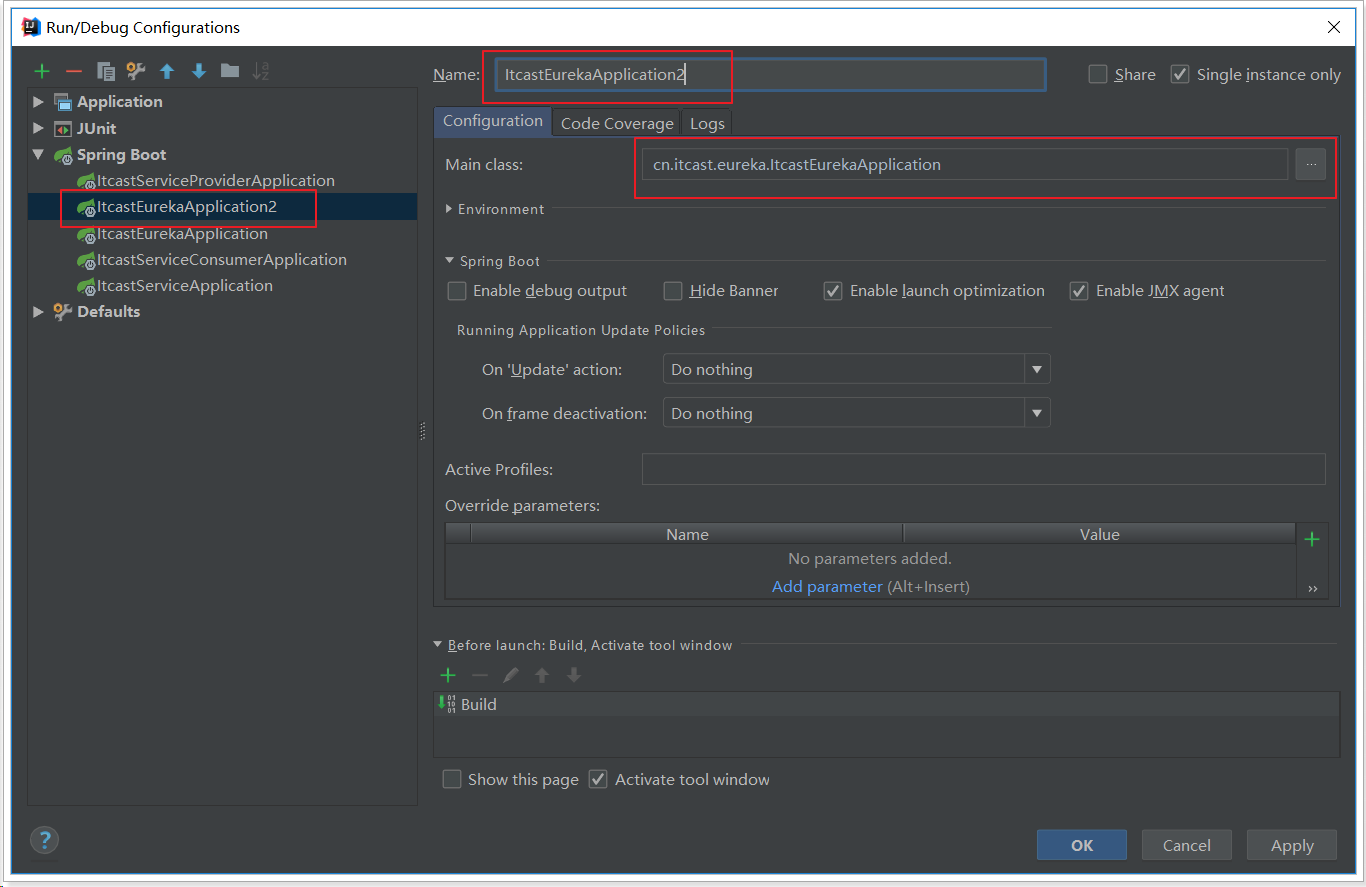Close the Run/Debug Configurations dialog

(x=1334, y=28)
